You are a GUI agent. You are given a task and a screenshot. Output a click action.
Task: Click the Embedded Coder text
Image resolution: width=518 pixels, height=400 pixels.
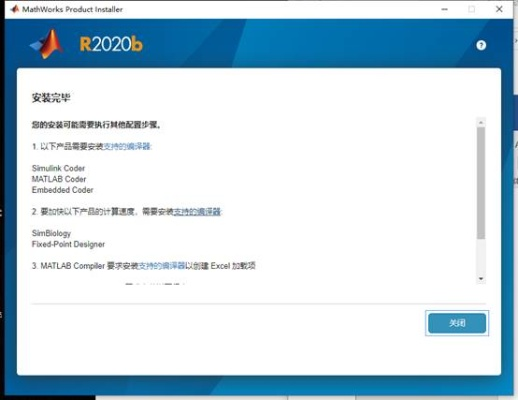(x=63, y=190)
